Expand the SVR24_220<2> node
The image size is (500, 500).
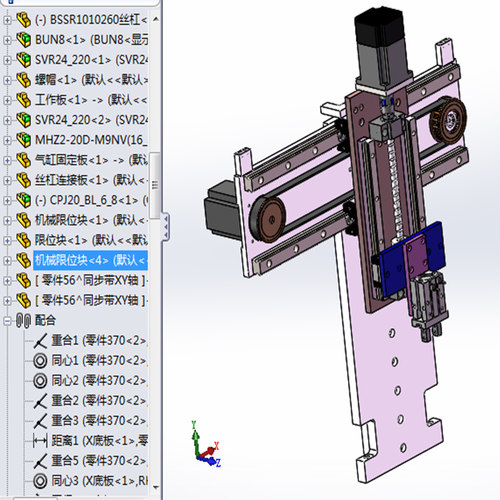(7, 120)
